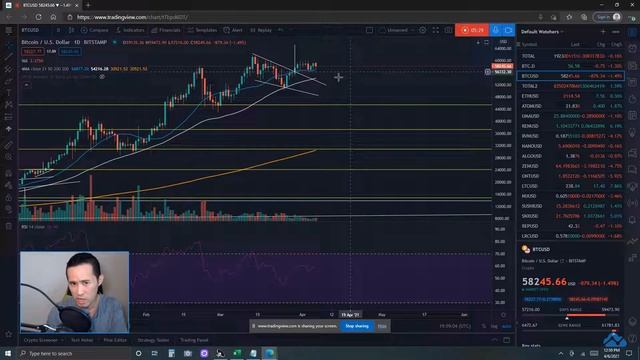Image resolution: width=640 pixels, height=360 pixels.
Task: Select the patterns drawing tool
Action: [9, 105]
